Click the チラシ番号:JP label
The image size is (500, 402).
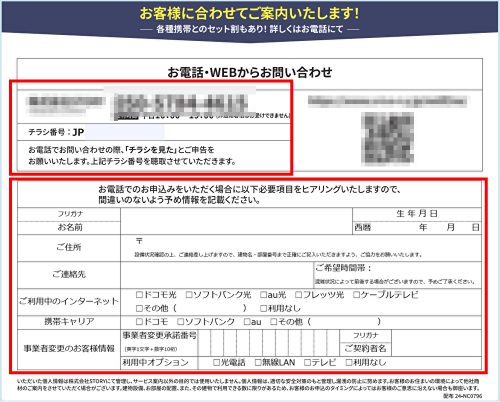tap(56, 132)
